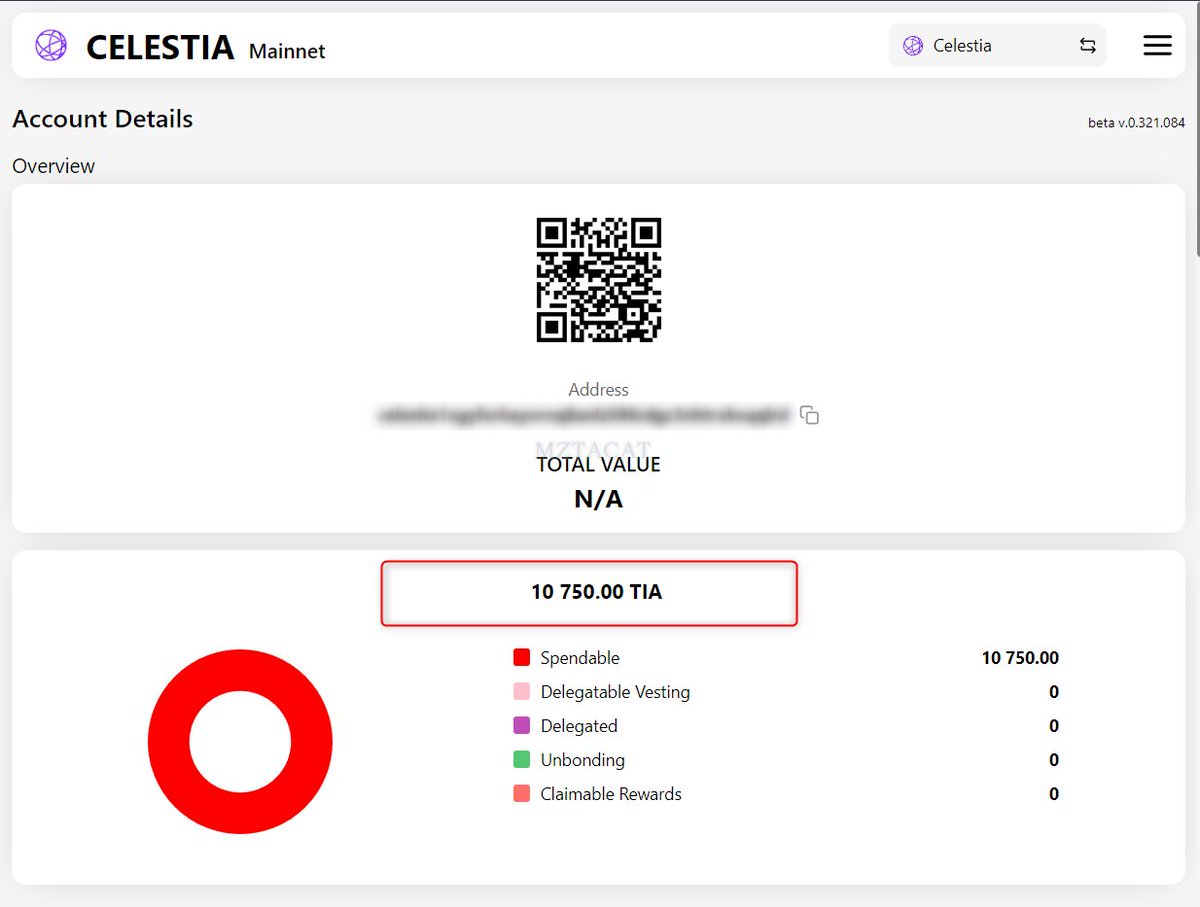Click the Claimable Rewards color swatch
Screen dimensions: 1200x907
point(521,794)
